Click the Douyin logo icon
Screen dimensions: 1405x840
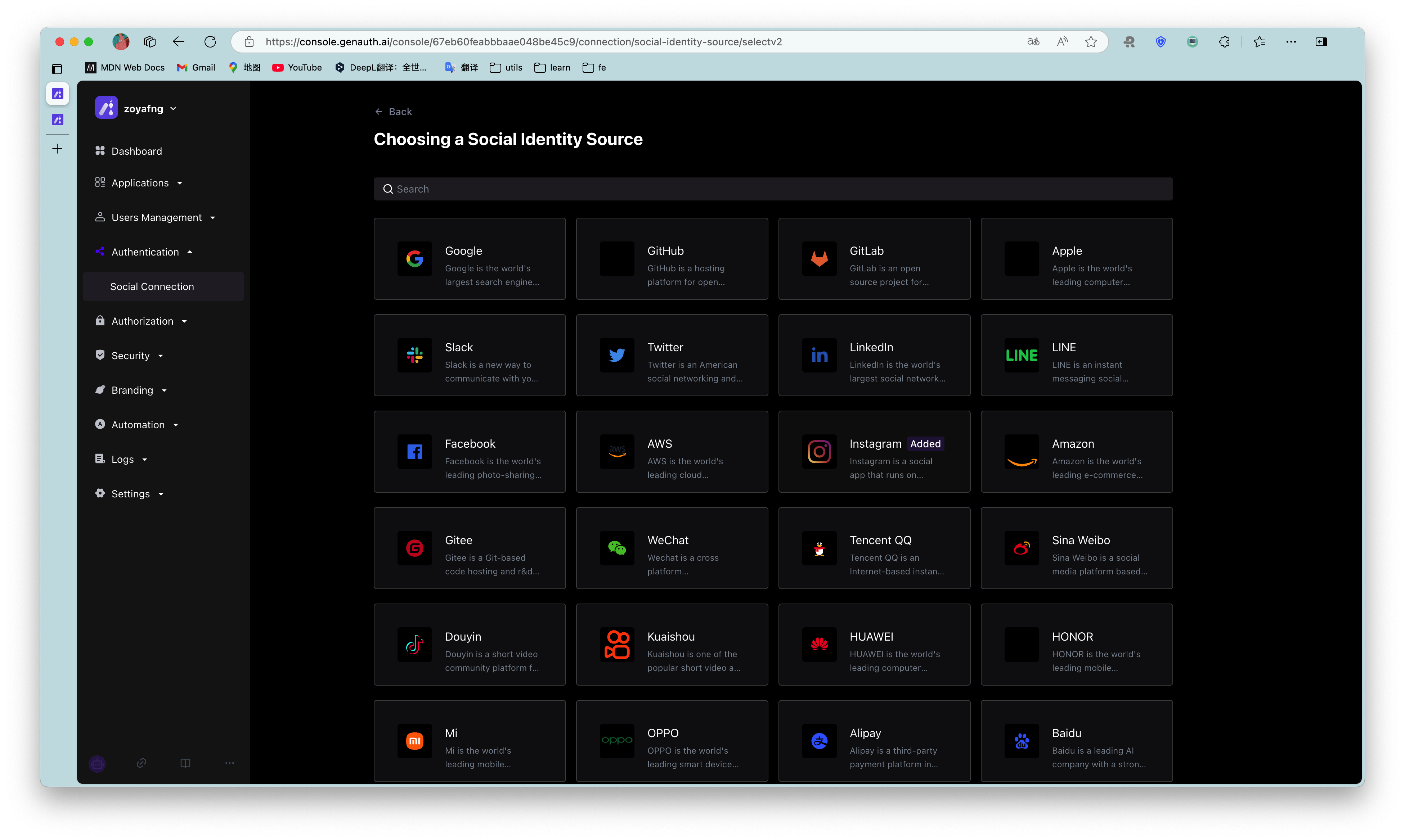(414, 644)
